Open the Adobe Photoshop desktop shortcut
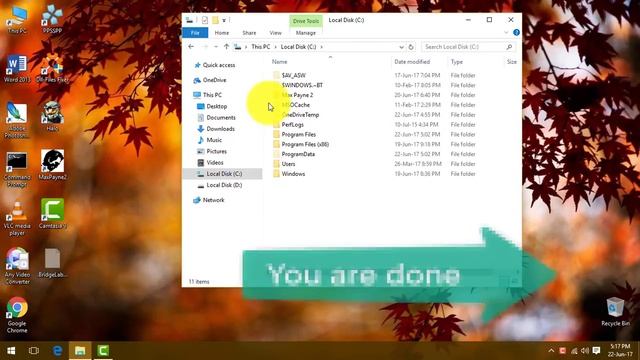This screenshot has width=640, height=360. [x=17, y=120]
